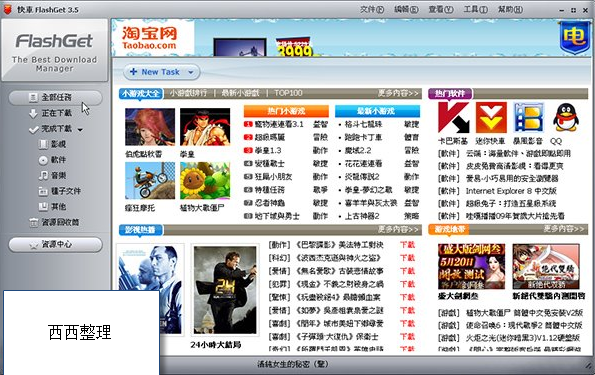
Task: Open the 24 movie poster thumbnail
Action: (x=225, y=290)
